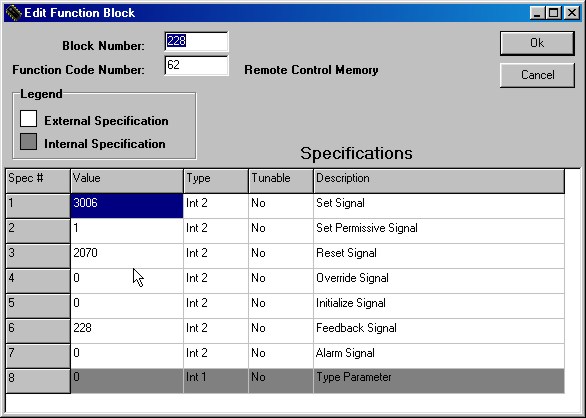Click into the Block Number field
The image size is (586, 418).
(196, 41)
